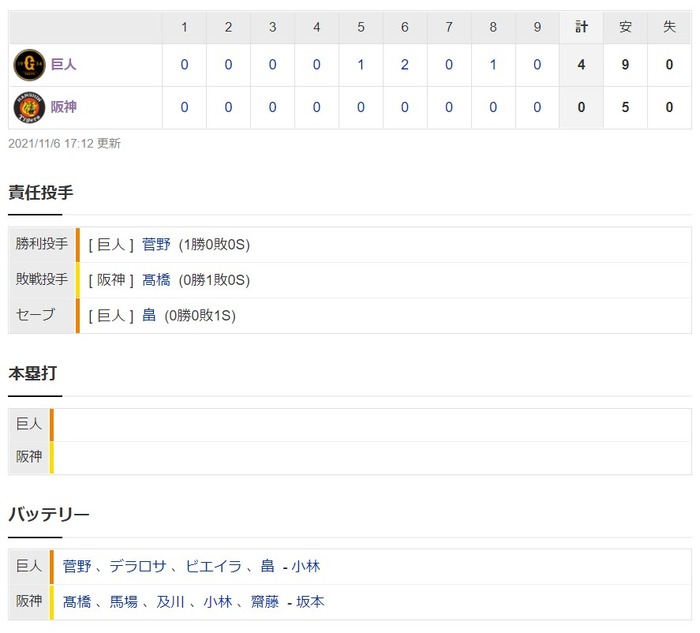700x633 pixels.
Task: Open winning pitcher 菅野 profile link
Action: click(x=156, y=244)
